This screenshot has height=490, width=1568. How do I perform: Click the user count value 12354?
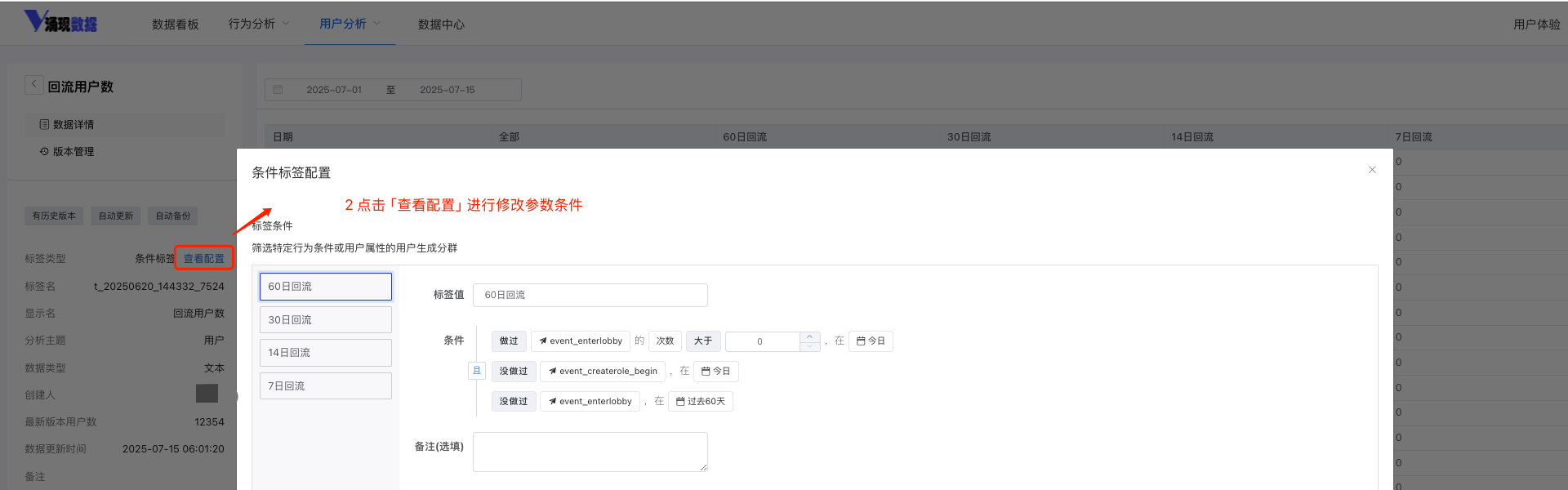(209, 422)
